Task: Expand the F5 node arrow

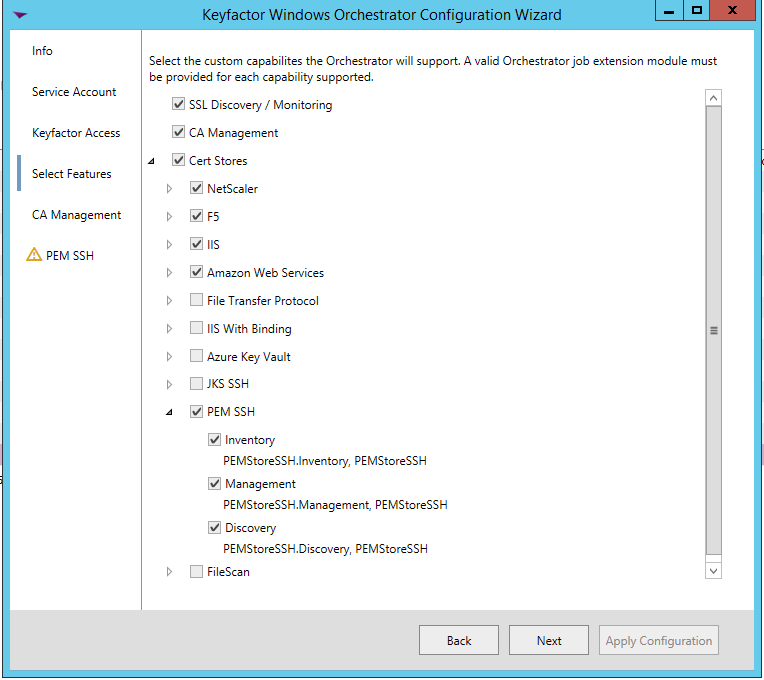Action: coord(169,216)
